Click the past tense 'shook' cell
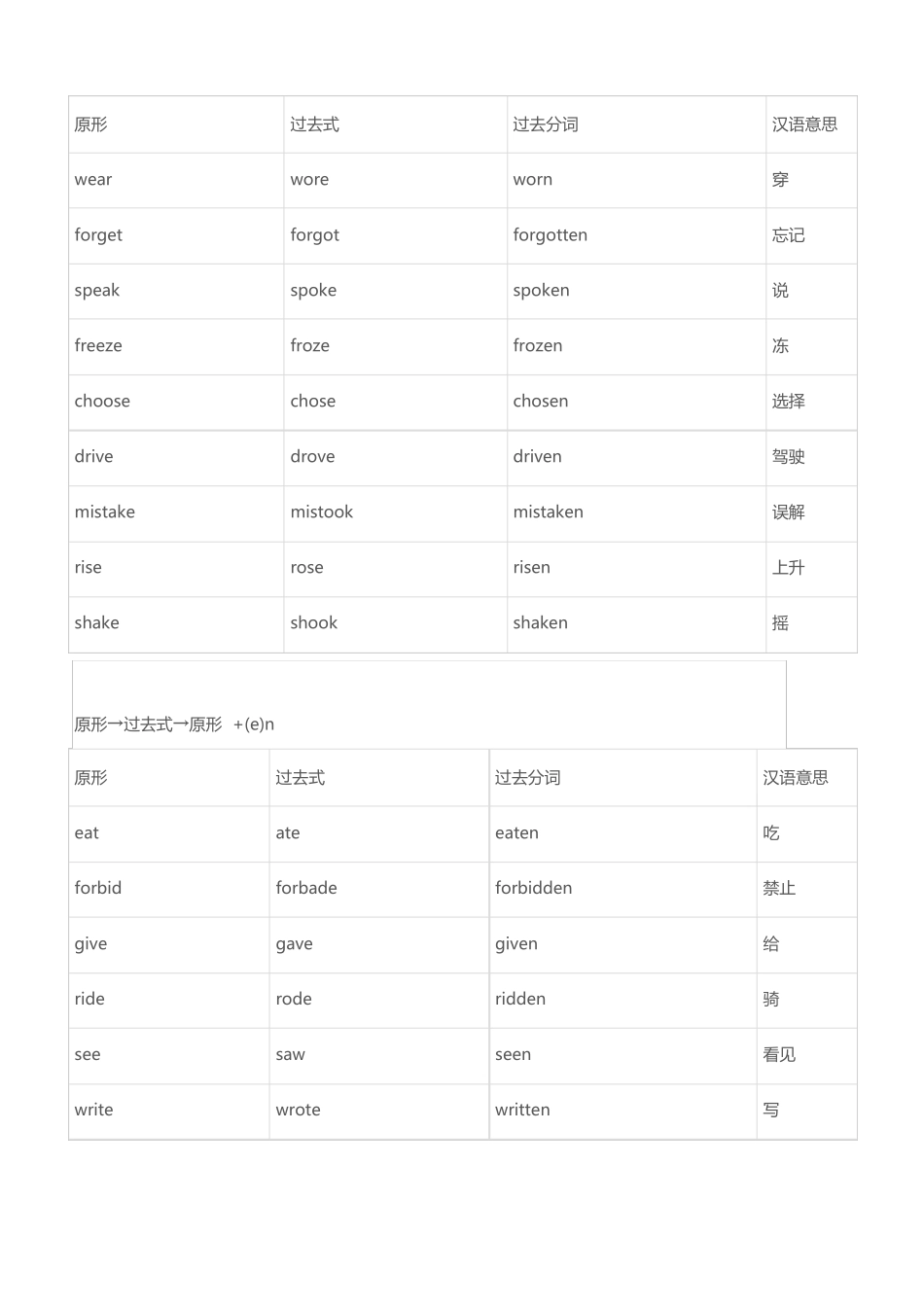The width and height of the screenshot is (924, 1307). tap(313, 623)
